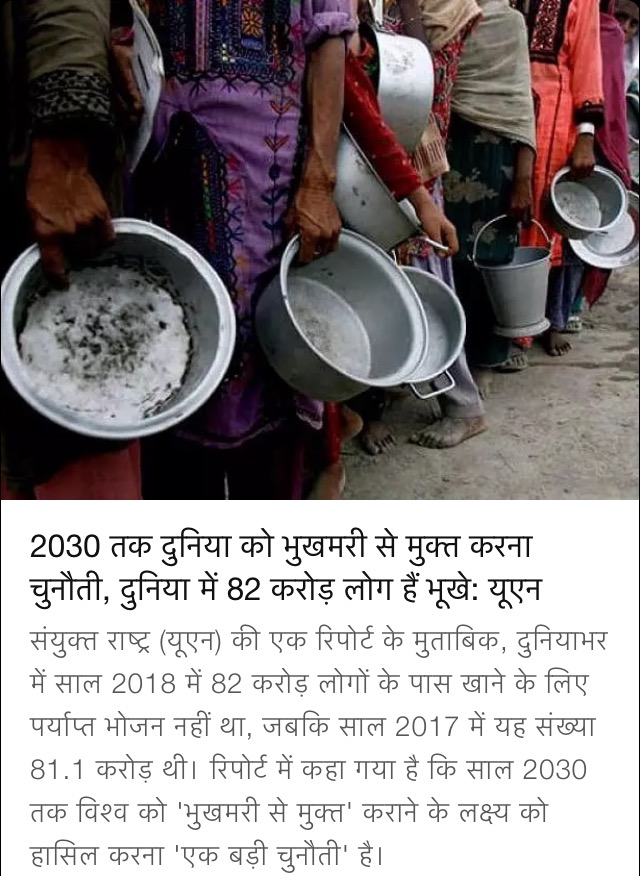Image resolution: width=640 pixels, height=876 pixels.
Task: Click the line starting with '81.1 करोड़ थी'
Action: pos(308,768)
